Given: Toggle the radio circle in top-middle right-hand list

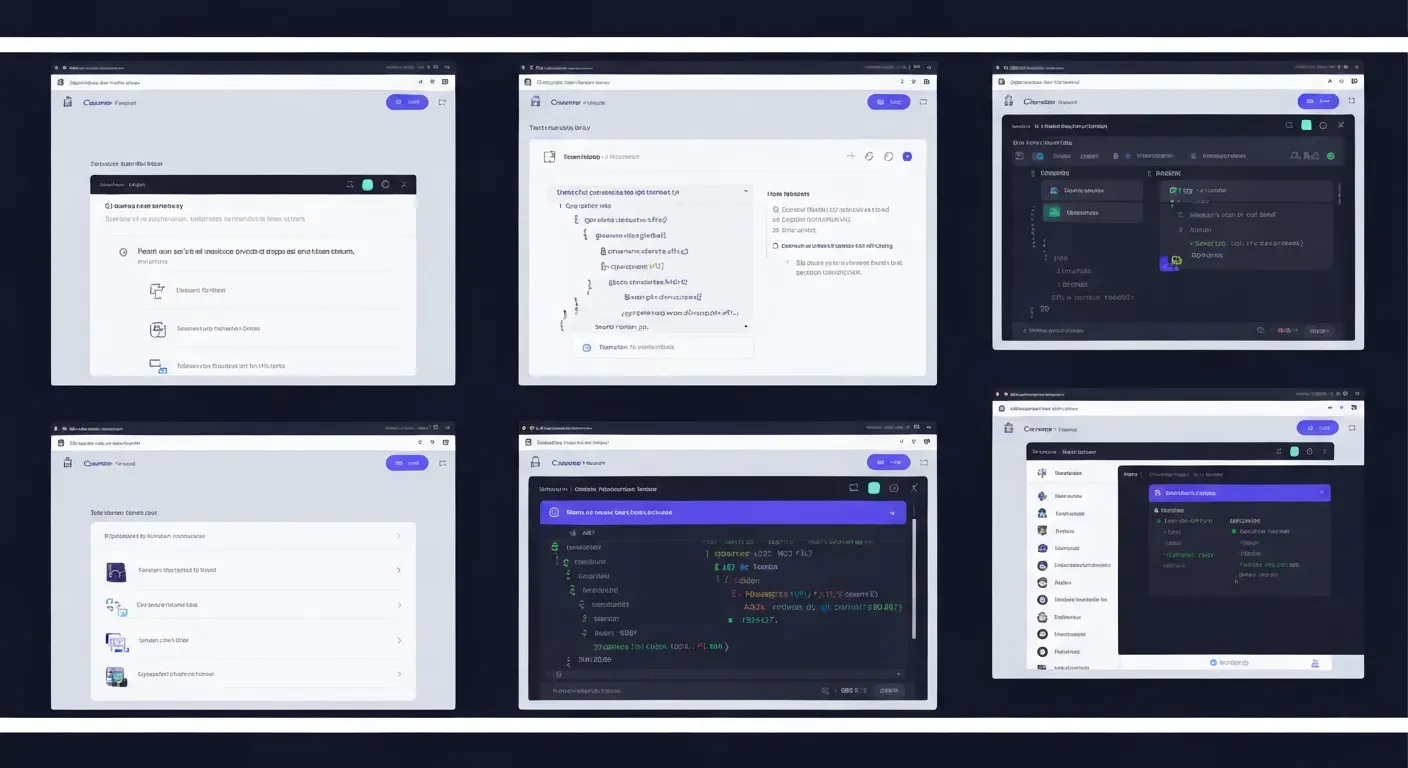Looking at the screenshot, I should [x=775, y=246].
